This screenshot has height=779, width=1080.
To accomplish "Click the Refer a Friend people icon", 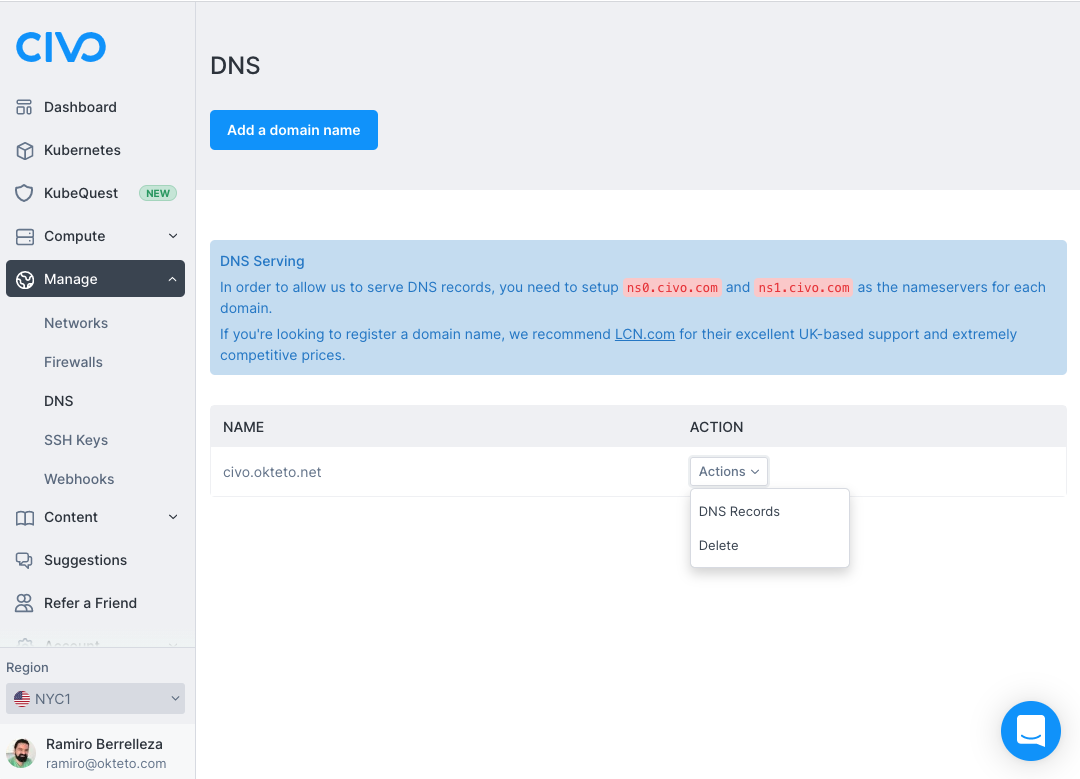I will coord(24,603).
